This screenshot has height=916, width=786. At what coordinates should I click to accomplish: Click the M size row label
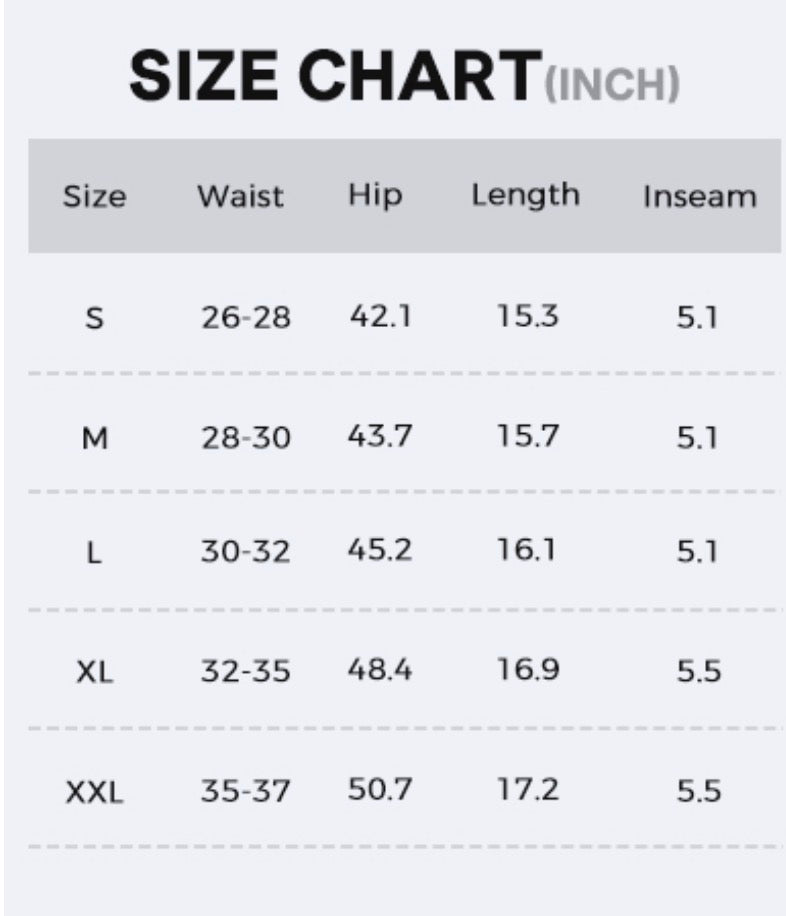click(95, 438)
